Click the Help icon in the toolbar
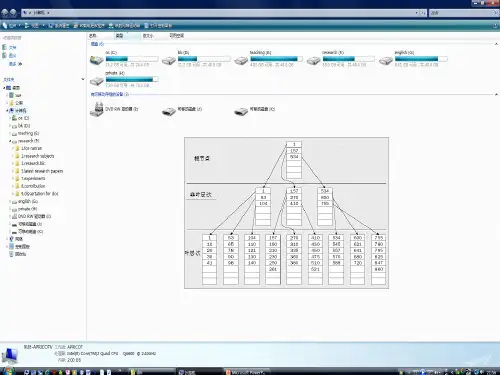 tap(496, 26)
